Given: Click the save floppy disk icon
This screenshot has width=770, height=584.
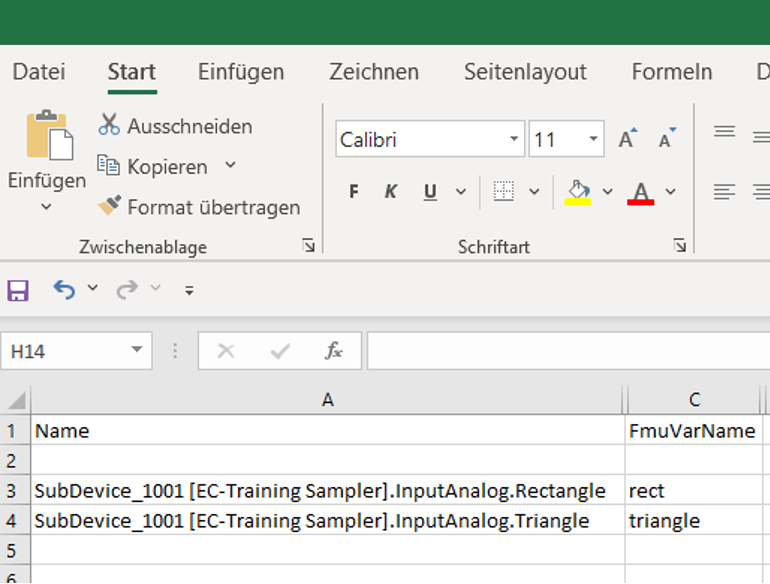Looking at the screenshot, I should (18, 290).
